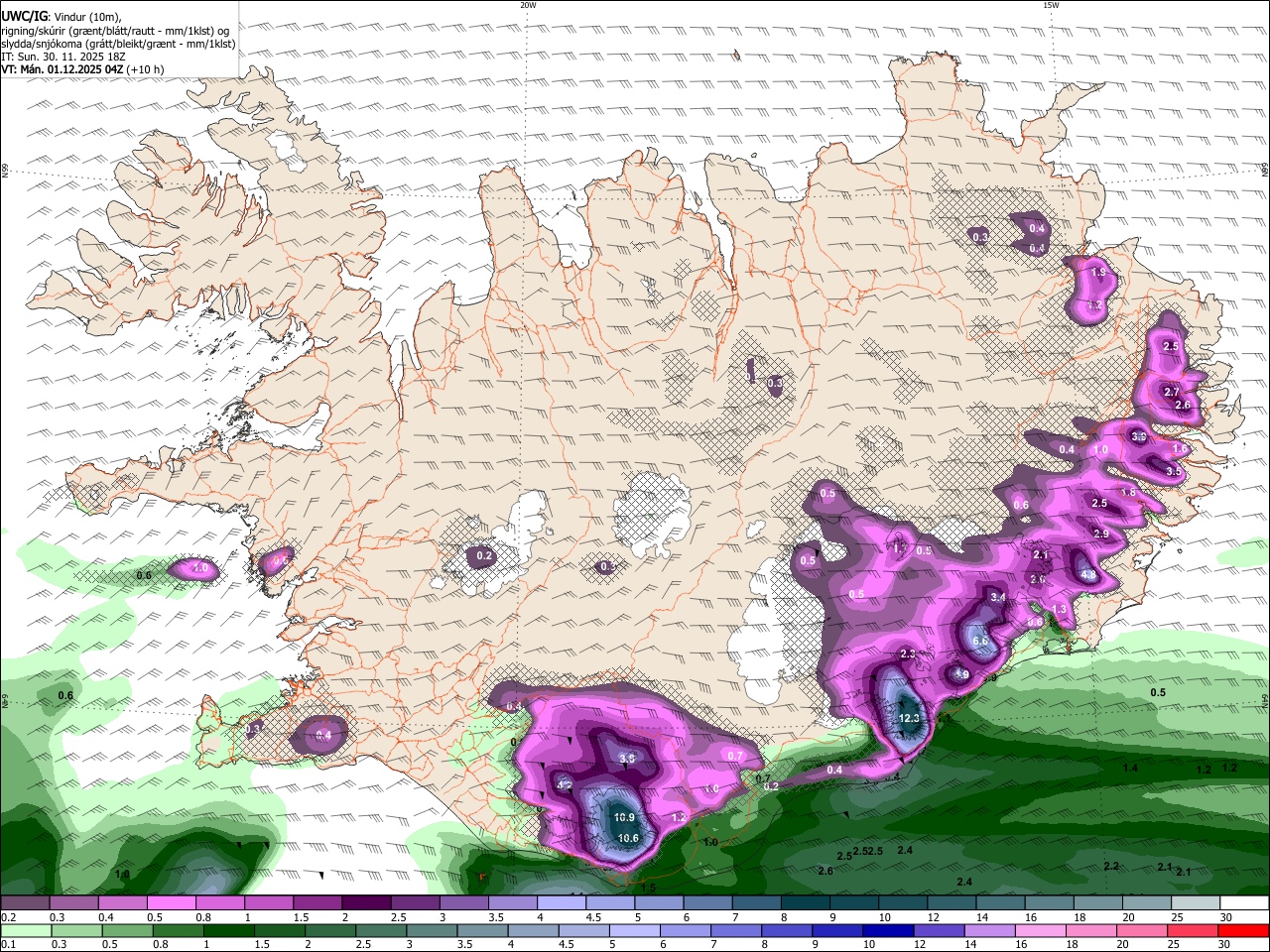Click the "2.7" value on the east coast
Viewport: 1270px width, 952px height.
click(1171, 392)
